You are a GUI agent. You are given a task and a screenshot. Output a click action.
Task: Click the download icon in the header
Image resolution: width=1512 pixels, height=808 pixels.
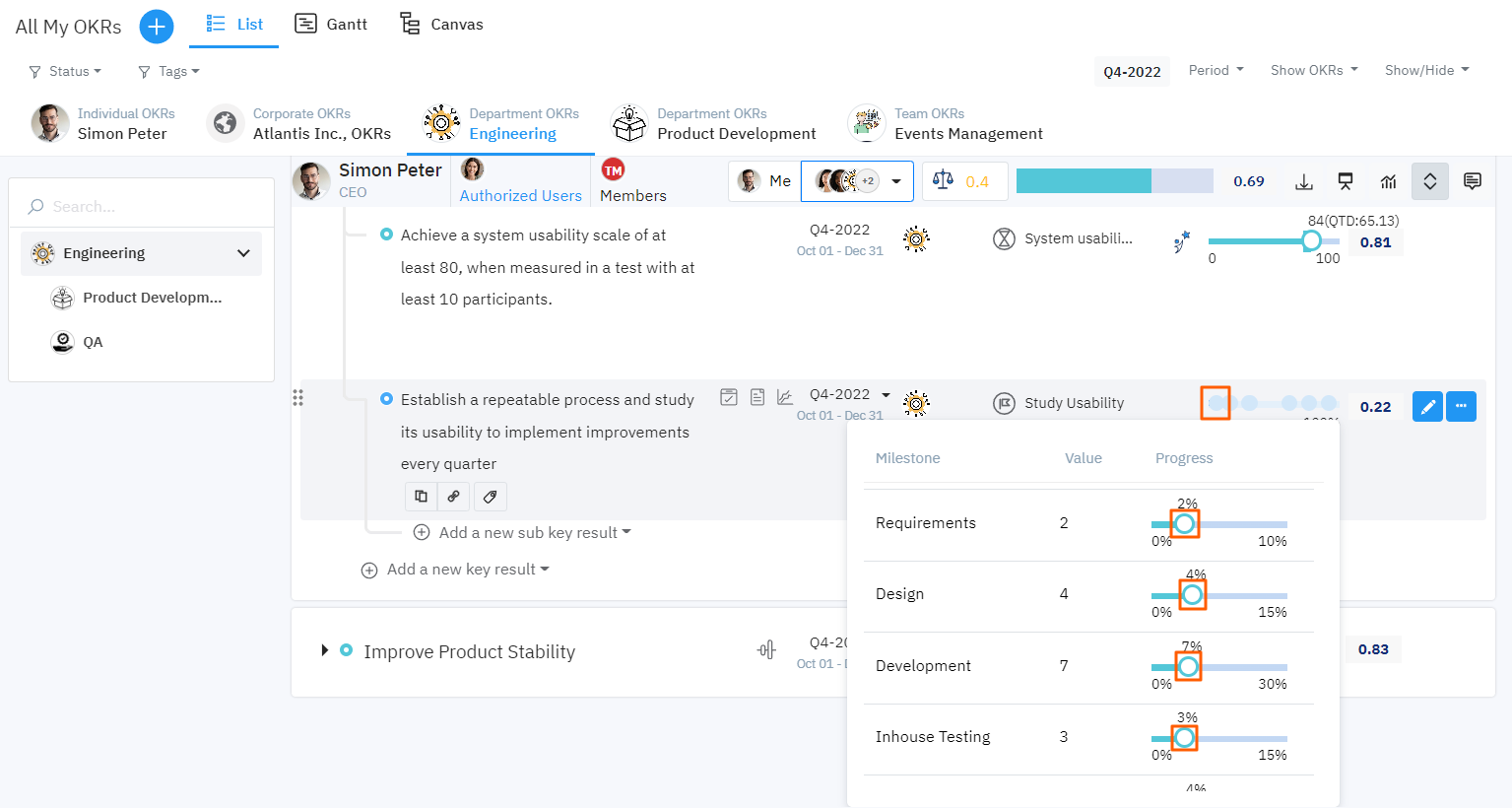(1303, 181)
